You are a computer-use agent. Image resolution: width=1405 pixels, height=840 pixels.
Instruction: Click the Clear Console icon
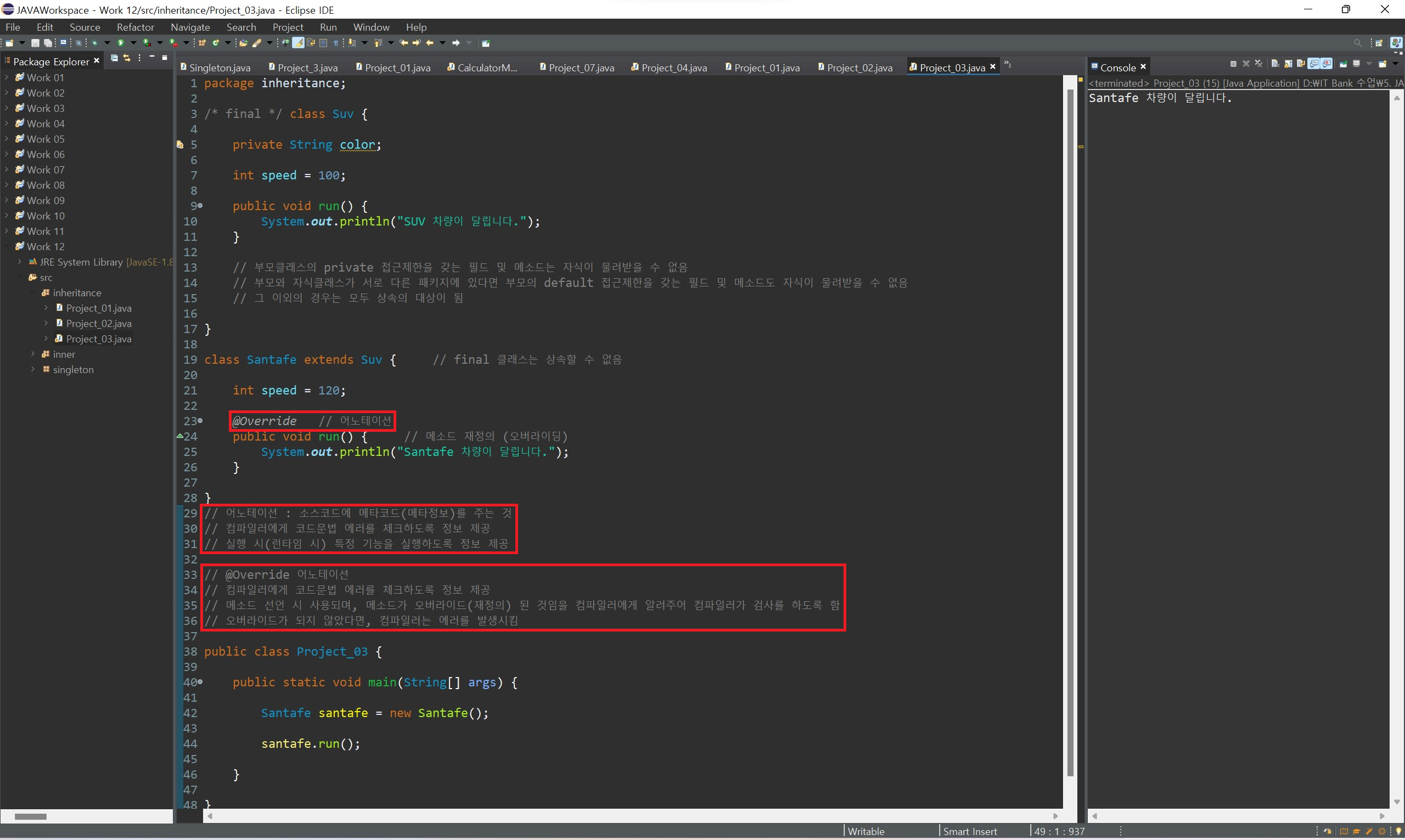point(1275,64)
